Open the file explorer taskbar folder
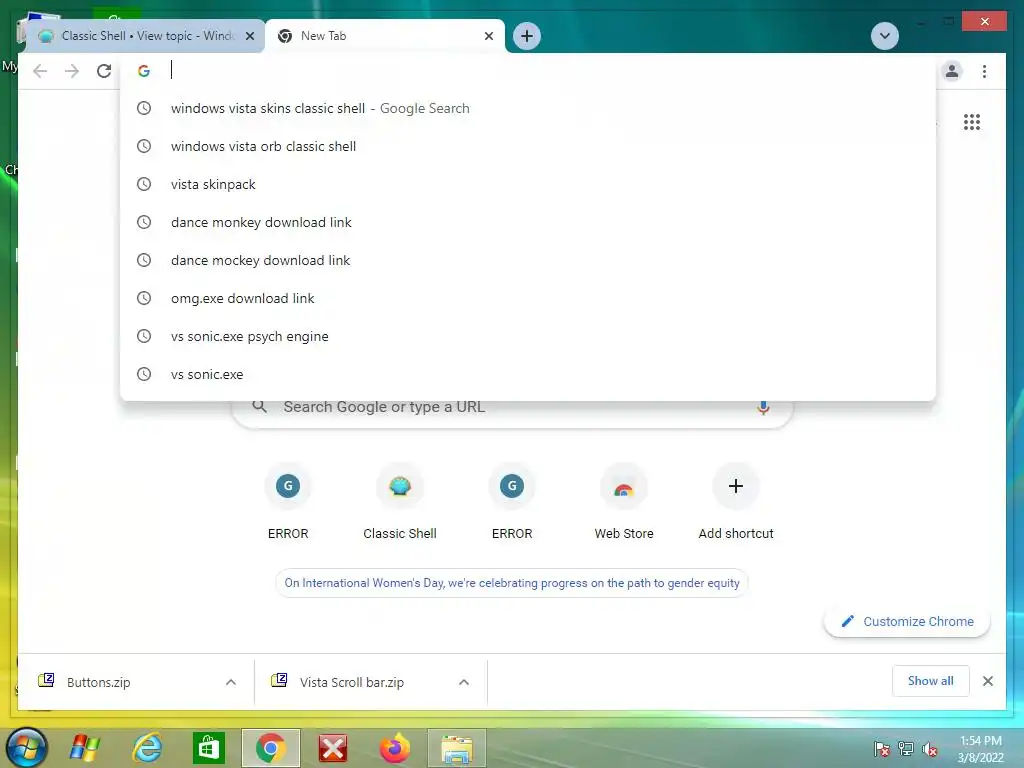Viewport: 1024px width, 768px height. pyautogui.click(x=457, y=748)
